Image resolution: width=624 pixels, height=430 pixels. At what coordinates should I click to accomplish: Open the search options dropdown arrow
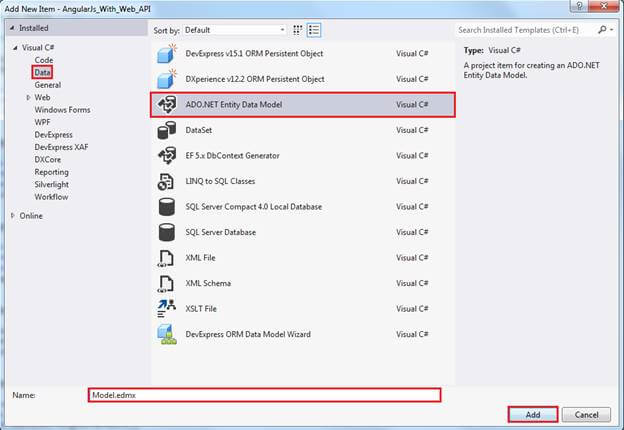[x=612, y=30]
